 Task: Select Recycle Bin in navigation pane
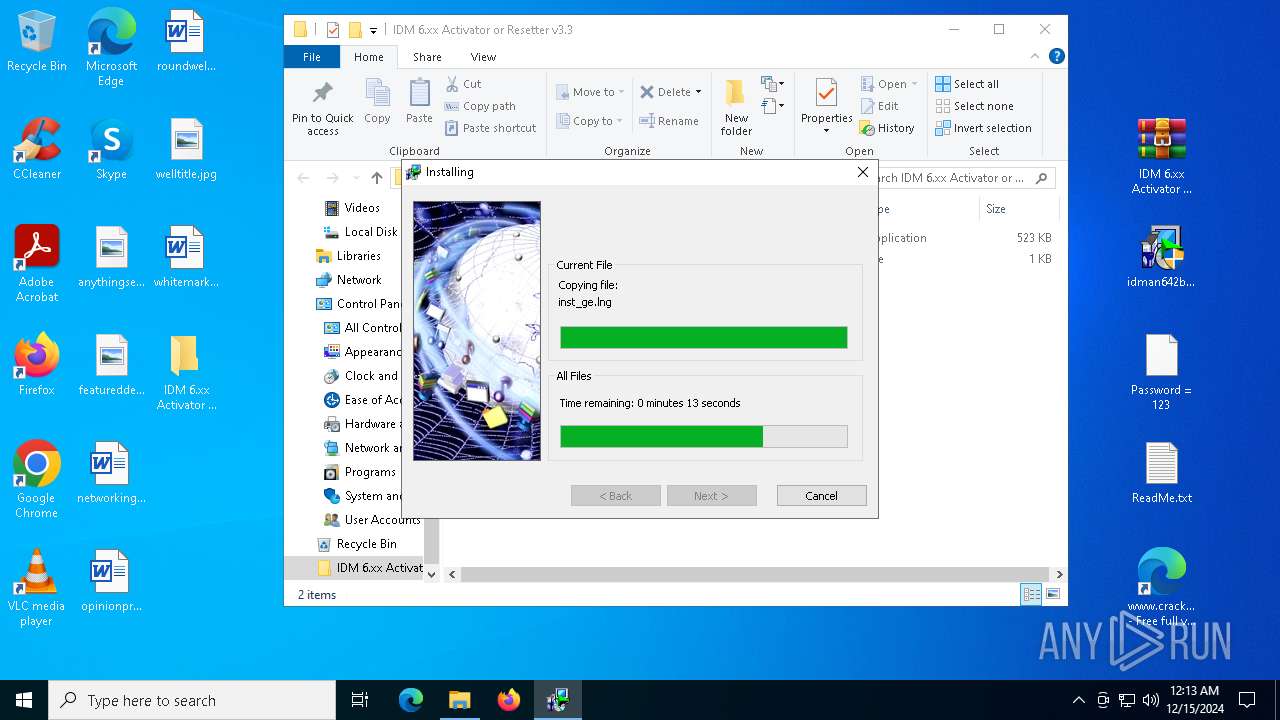pyautogui.click(x=357, y=544)
